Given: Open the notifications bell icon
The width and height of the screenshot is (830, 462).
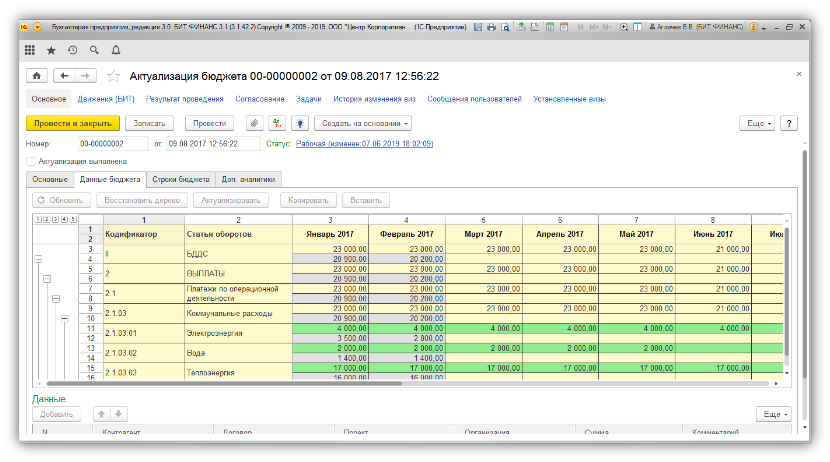Looking at the screenshot, I should pos(116,49).
